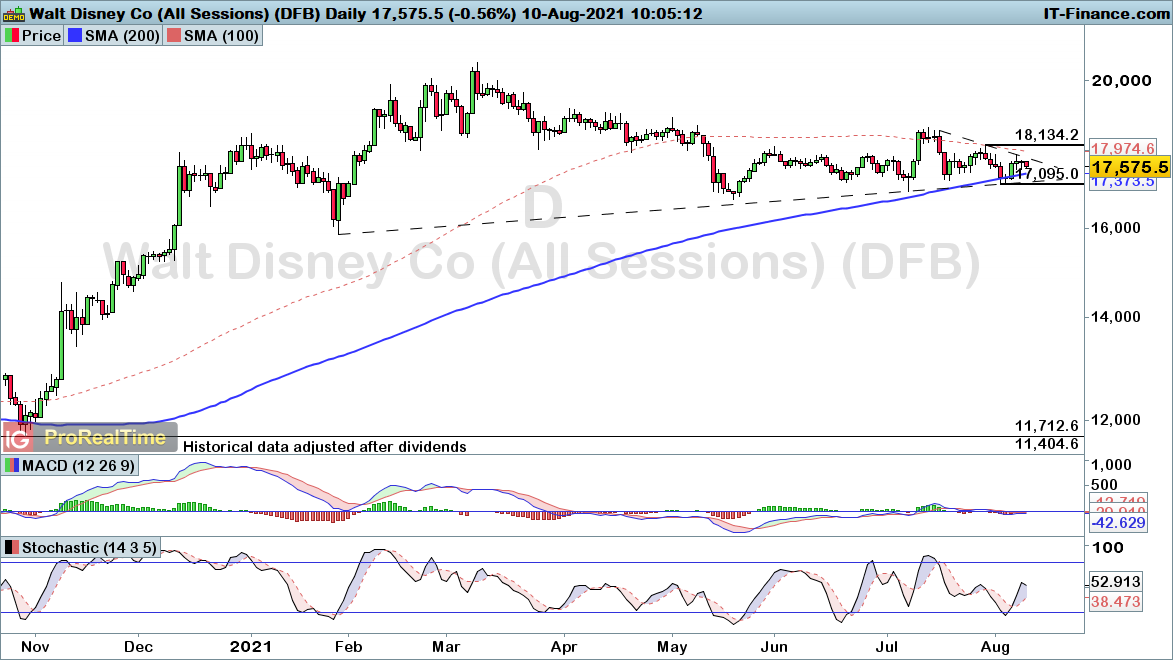Open the Price legend label
The height and width of the screenshot is (660, 1173).
41,36
